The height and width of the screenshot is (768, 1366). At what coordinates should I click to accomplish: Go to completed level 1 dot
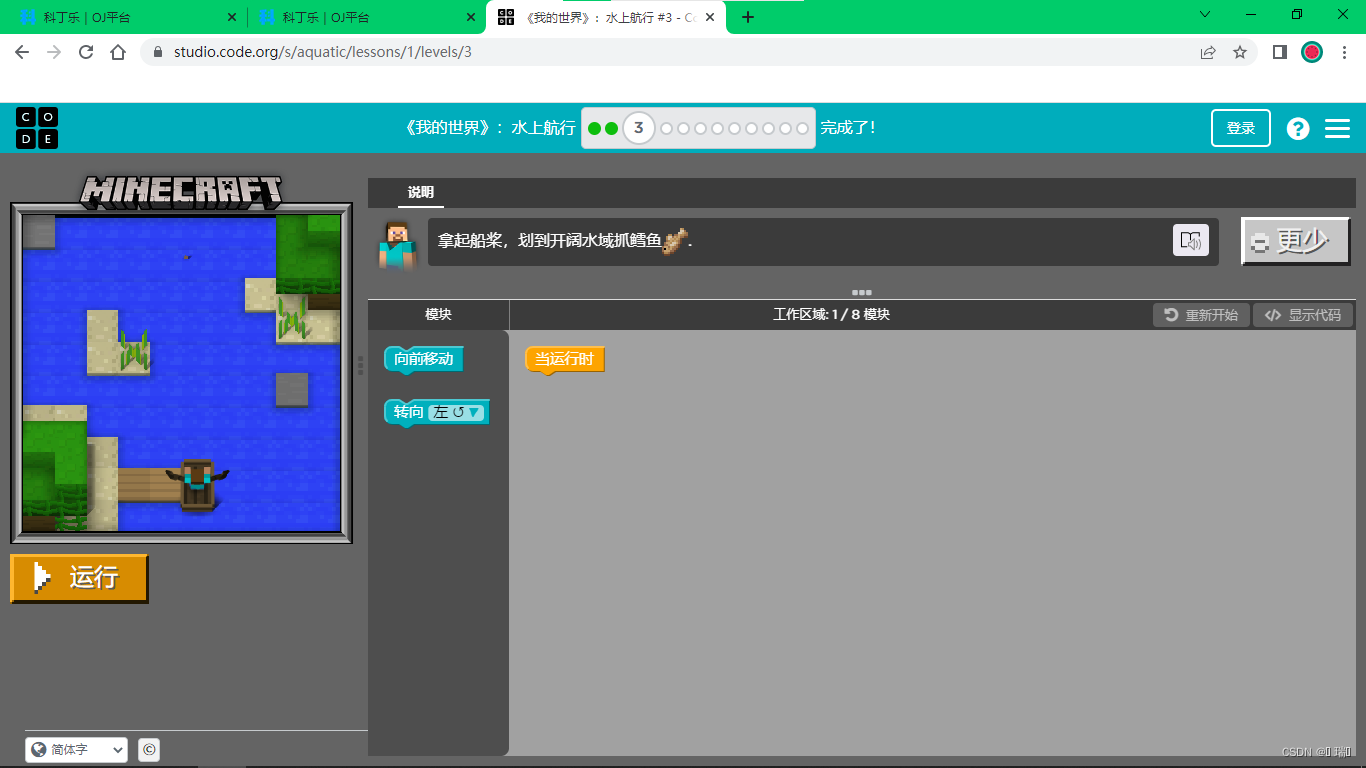[x=594, y=128]
